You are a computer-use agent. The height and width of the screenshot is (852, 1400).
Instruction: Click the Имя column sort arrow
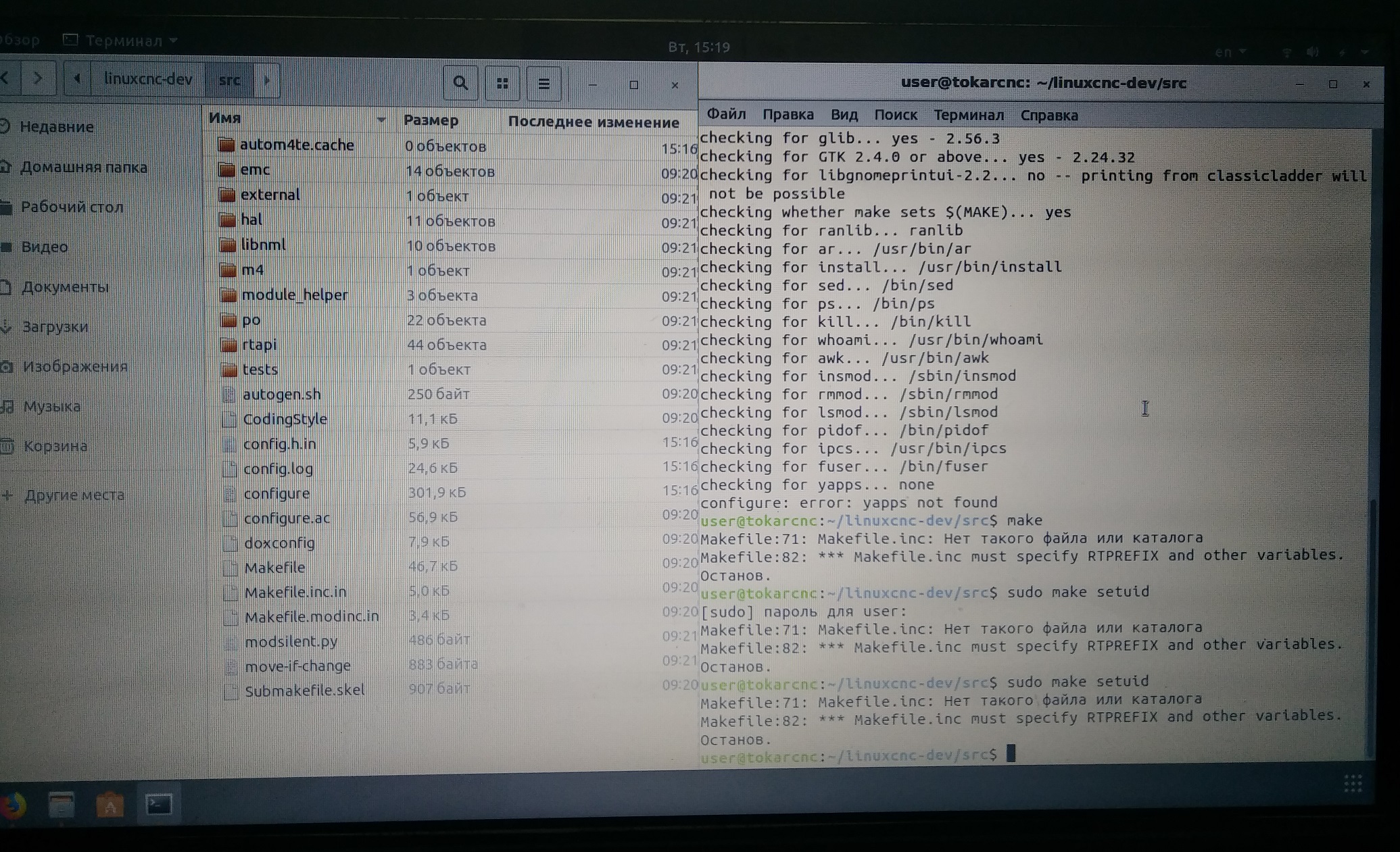click(x=381, y=120)
